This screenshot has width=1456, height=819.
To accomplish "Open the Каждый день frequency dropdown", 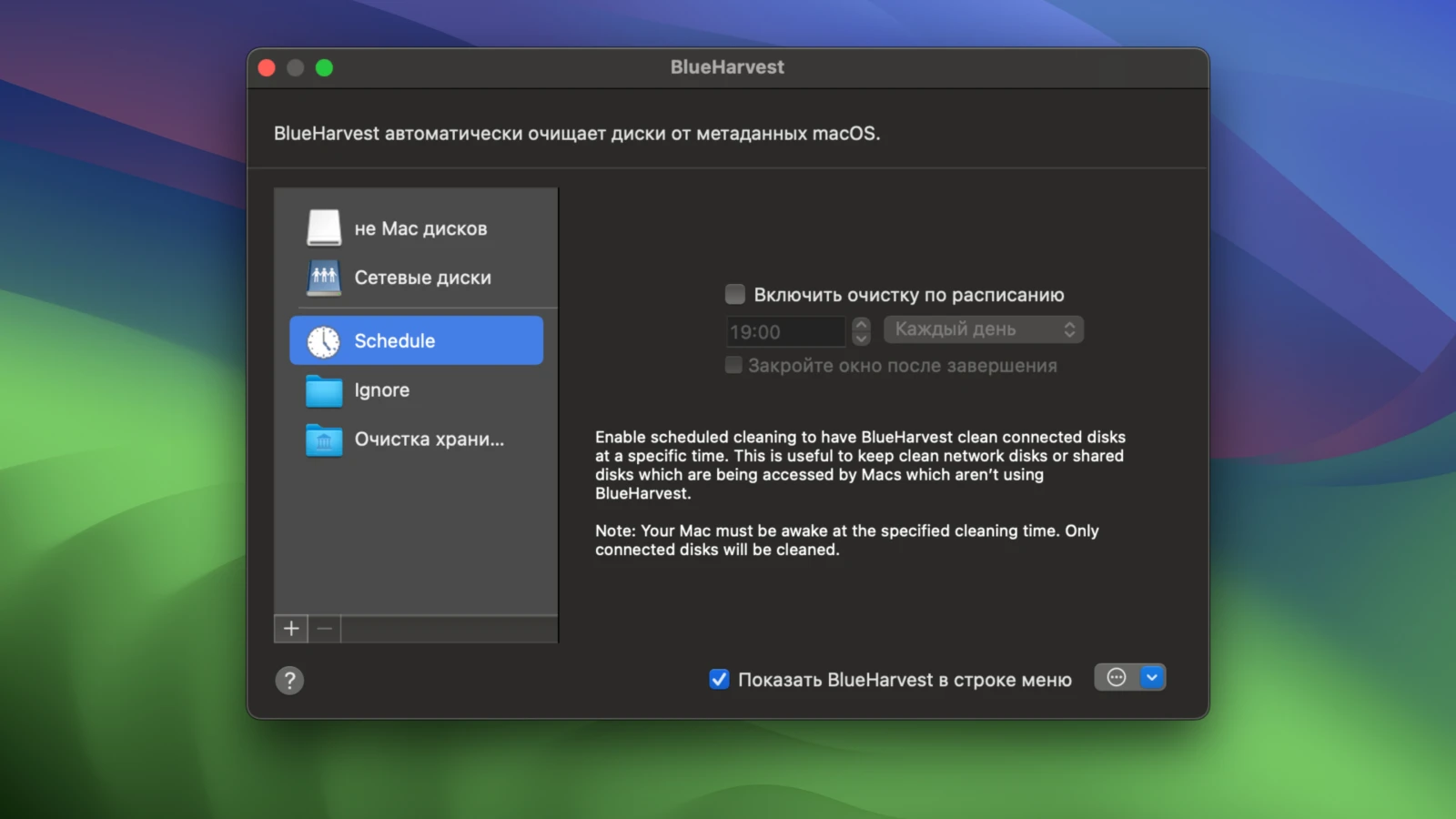I will point(983,329).
